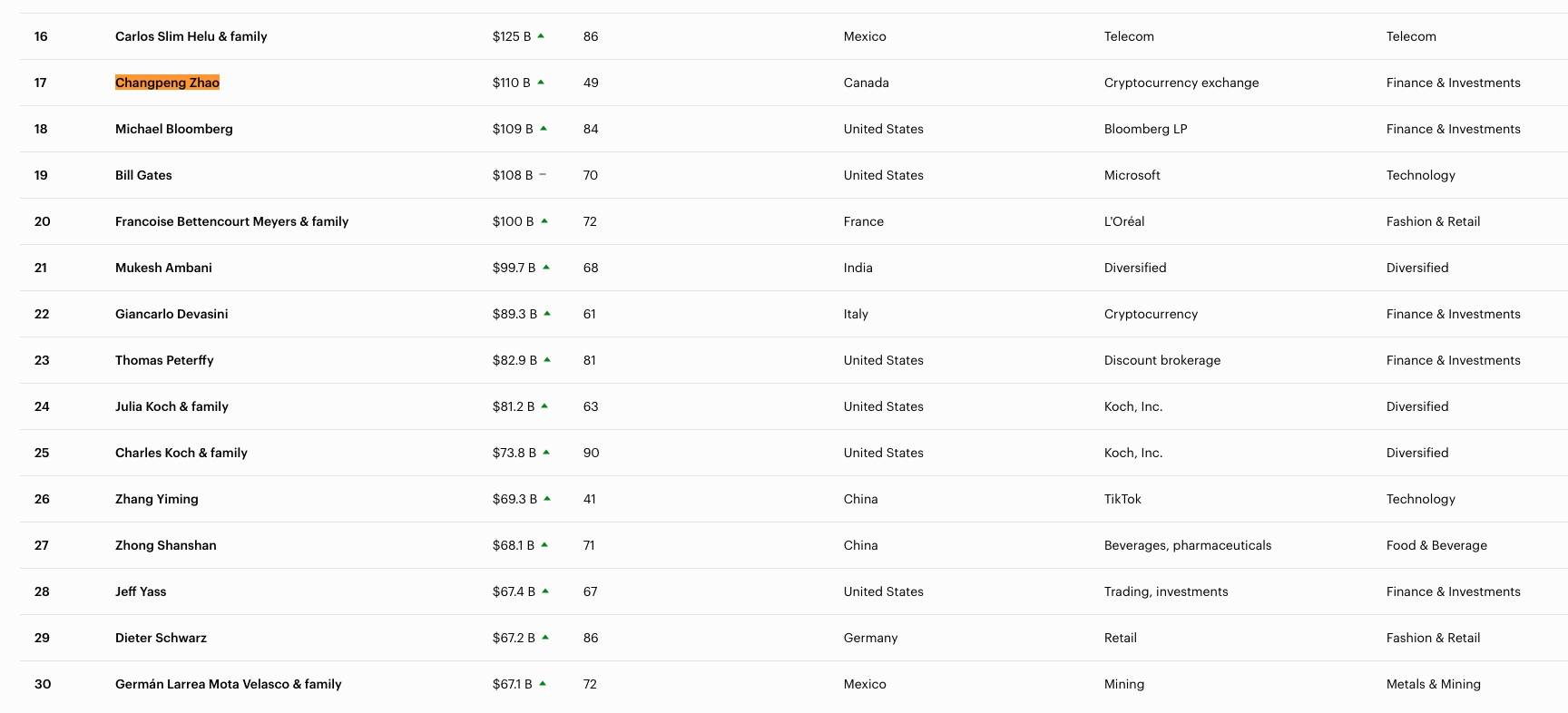Open Michael Bloomberg's profile link
The height and width of the screenshot is (713, 1568).
(x=173, y=129)
